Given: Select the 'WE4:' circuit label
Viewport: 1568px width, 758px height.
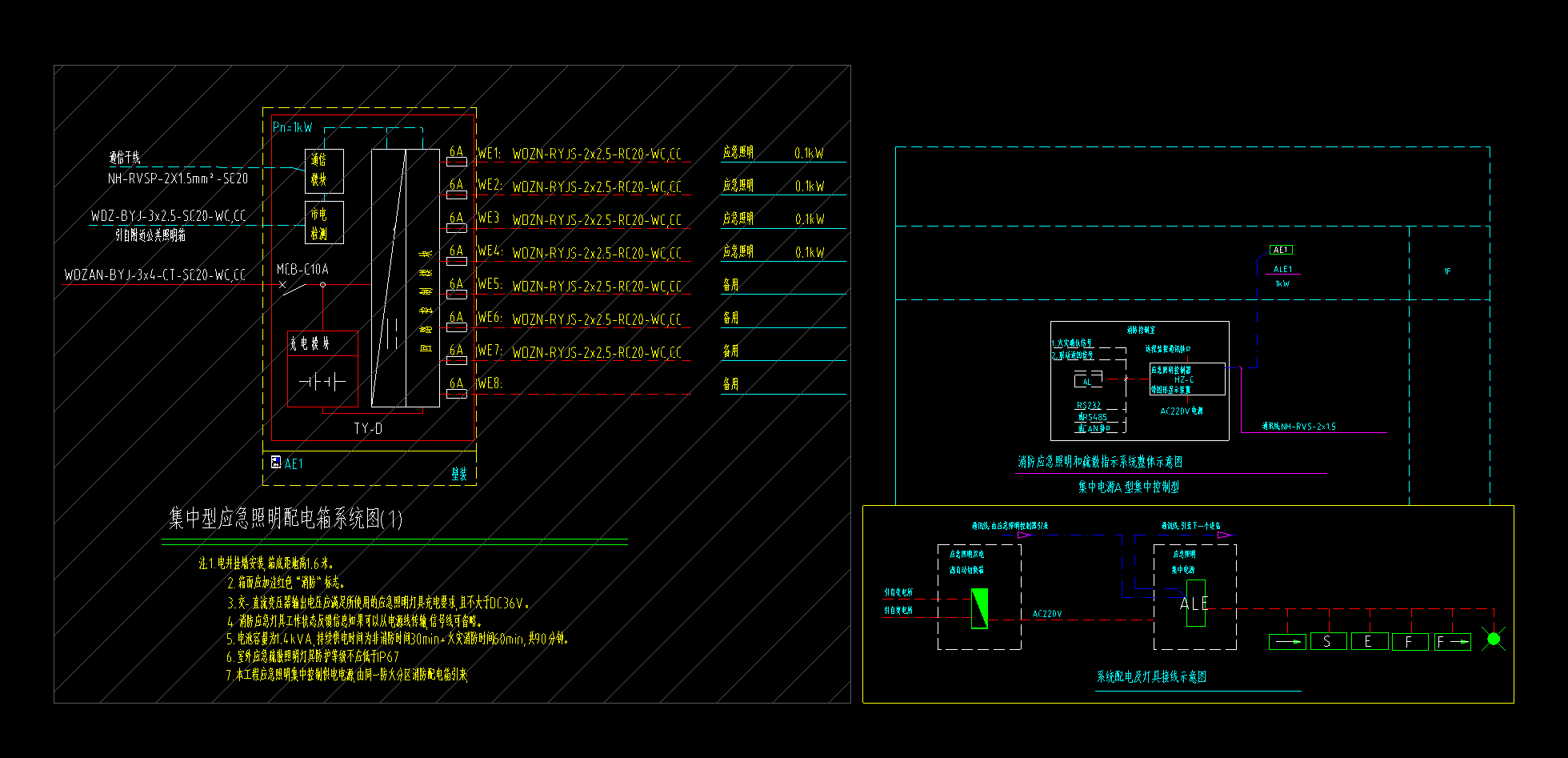Looking at the screenshot, I should click(x=490, y=252).
